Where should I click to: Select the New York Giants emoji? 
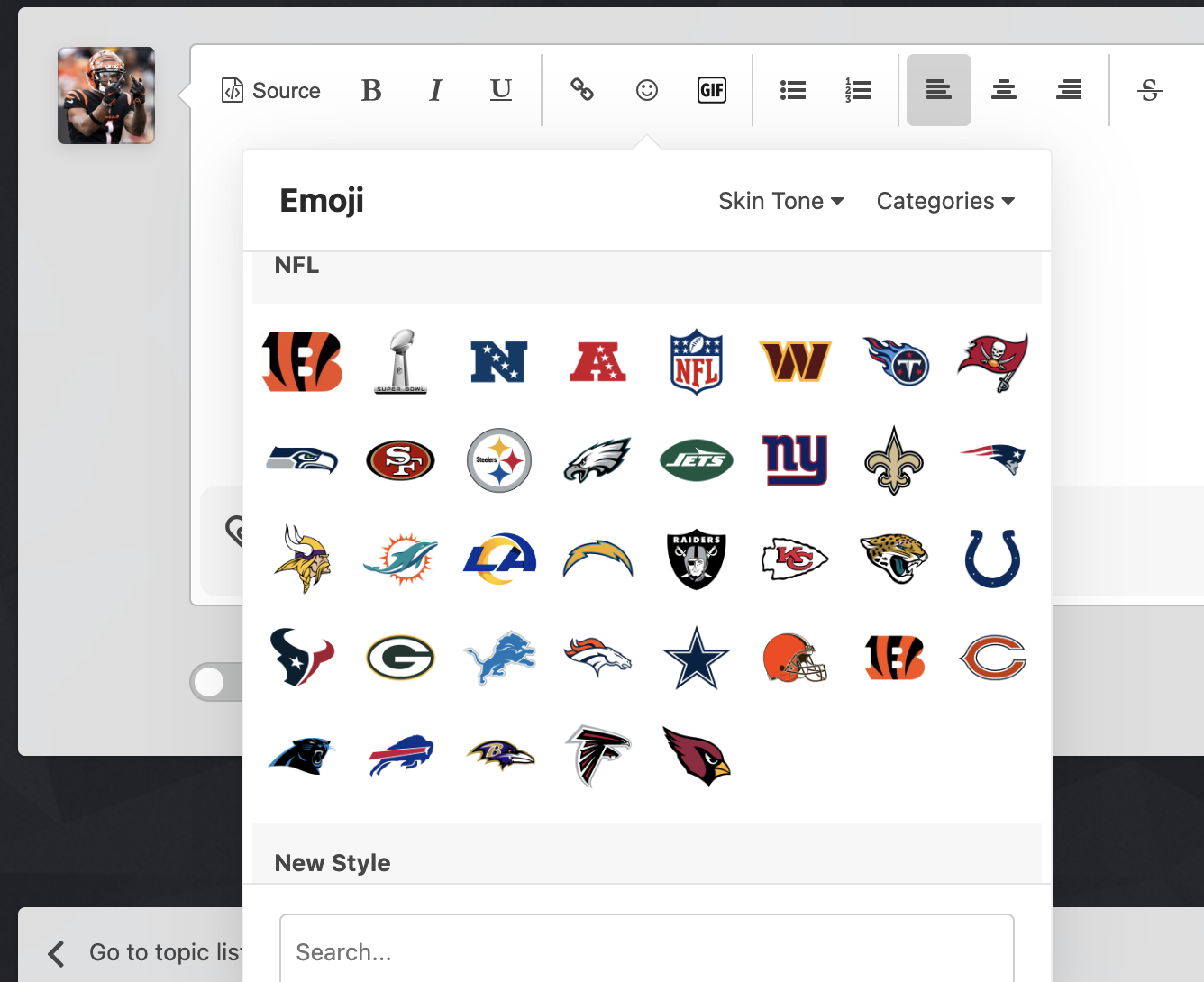pos(795,460)
